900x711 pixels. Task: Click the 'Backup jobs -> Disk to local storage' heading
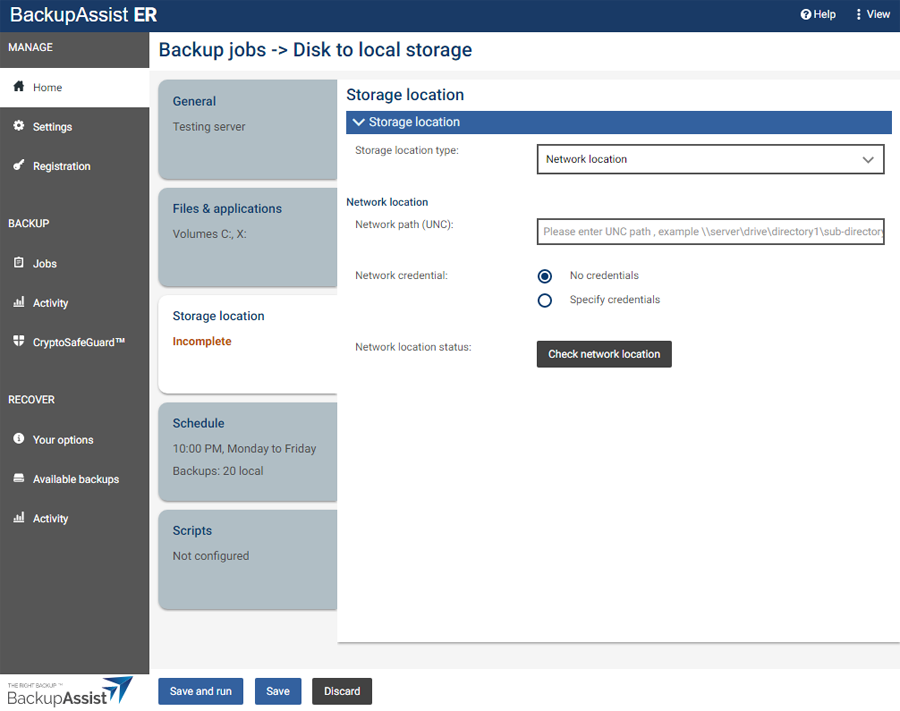315,50
